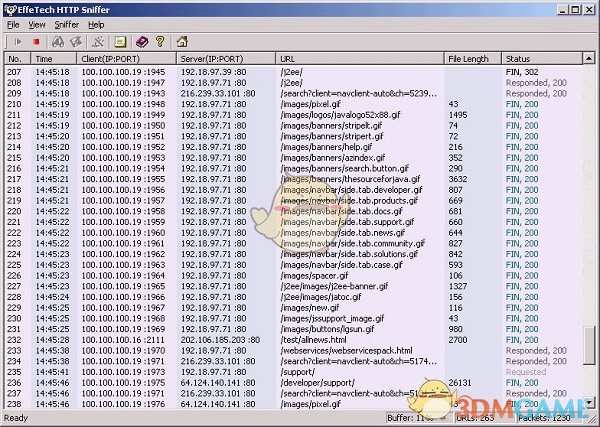Sort by the URL column header

click(x=360, y=59)
